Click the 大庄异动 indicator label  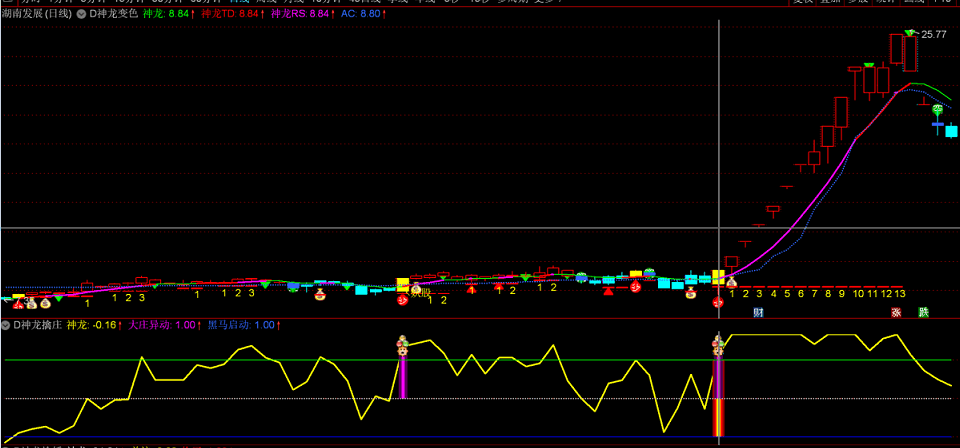(151, 325)
